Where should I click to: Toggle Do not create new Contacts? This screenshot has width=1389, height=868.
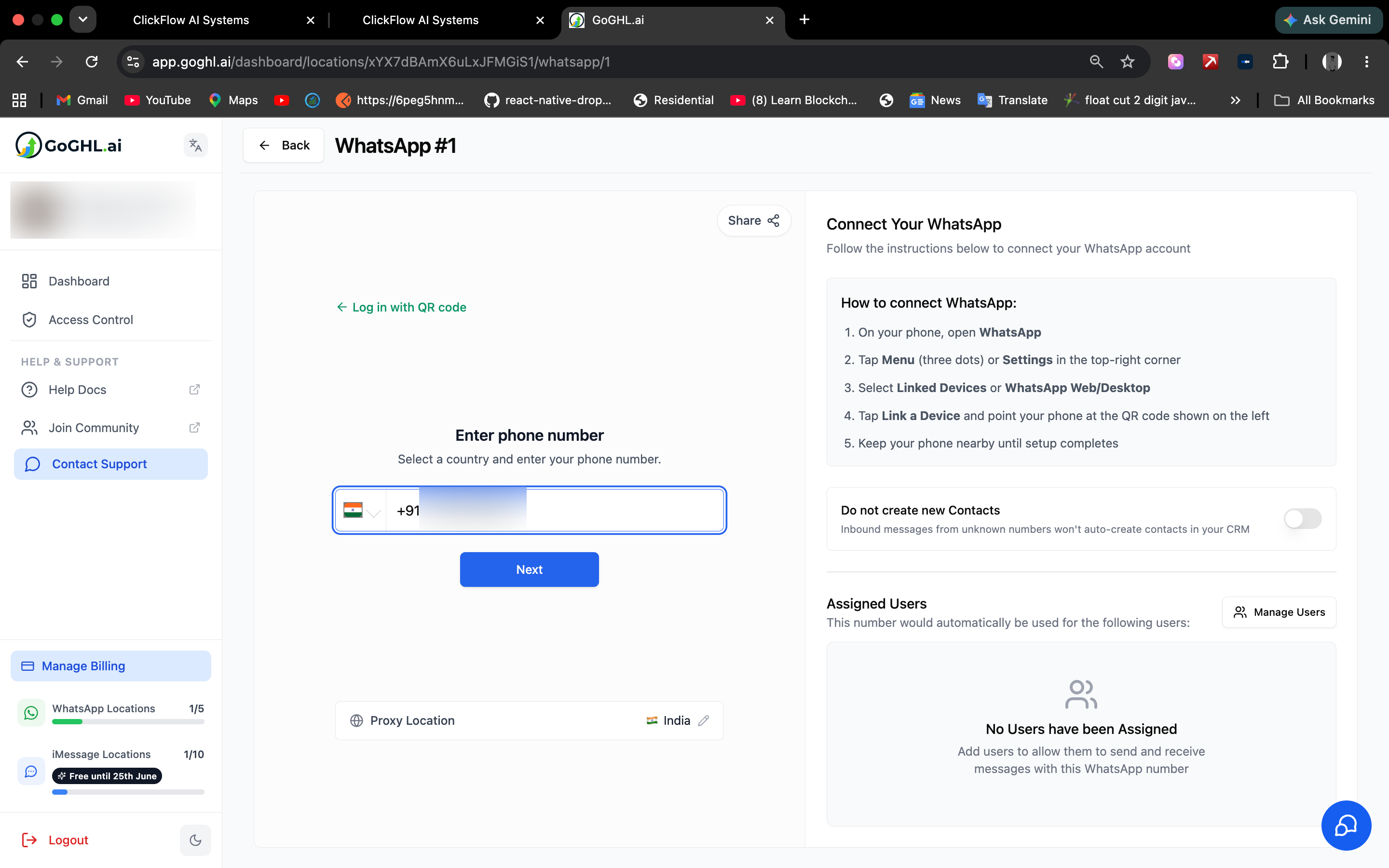click(x=1303, y=519)
